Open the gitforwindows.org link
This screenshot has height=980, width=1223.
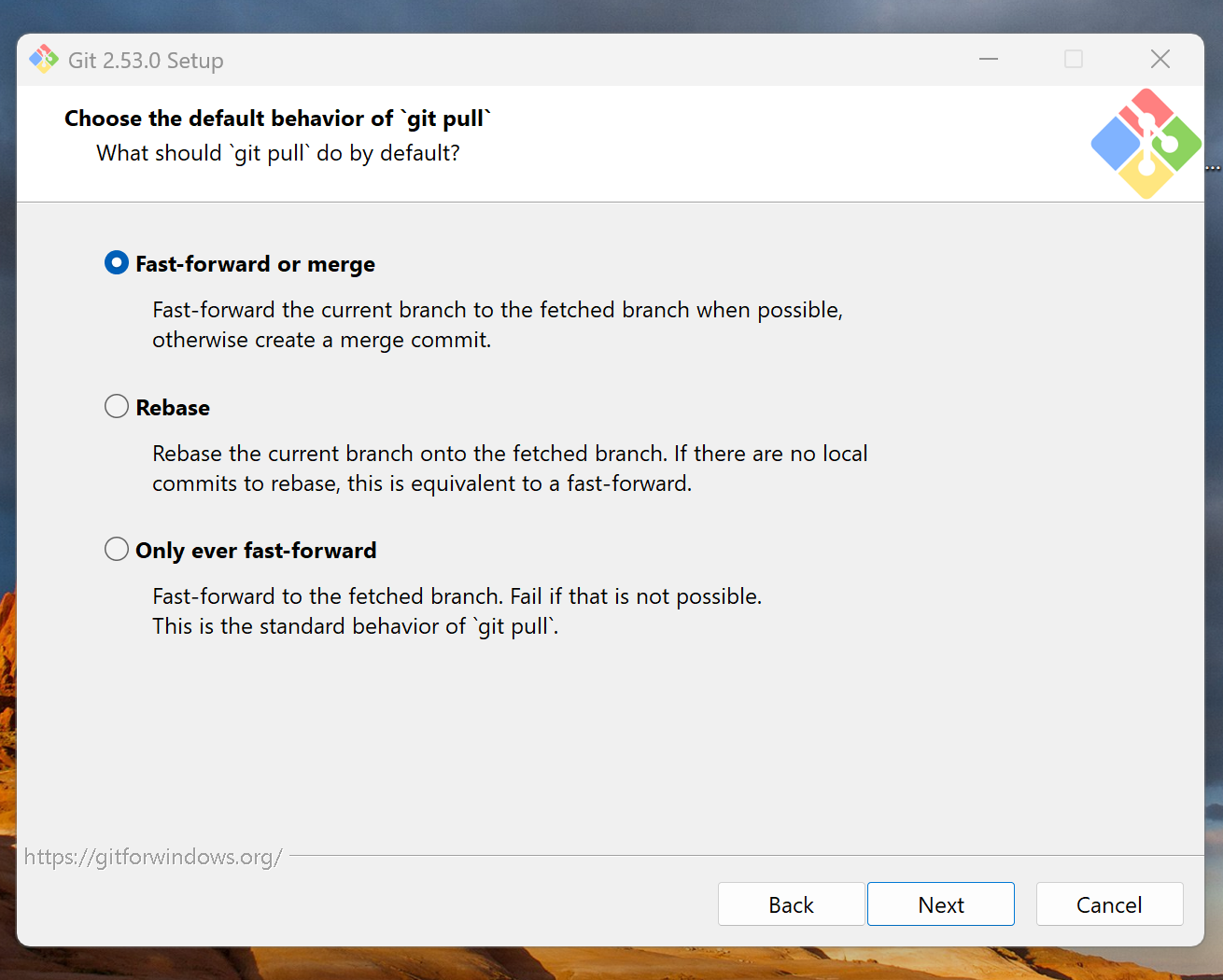pos(153,857)
